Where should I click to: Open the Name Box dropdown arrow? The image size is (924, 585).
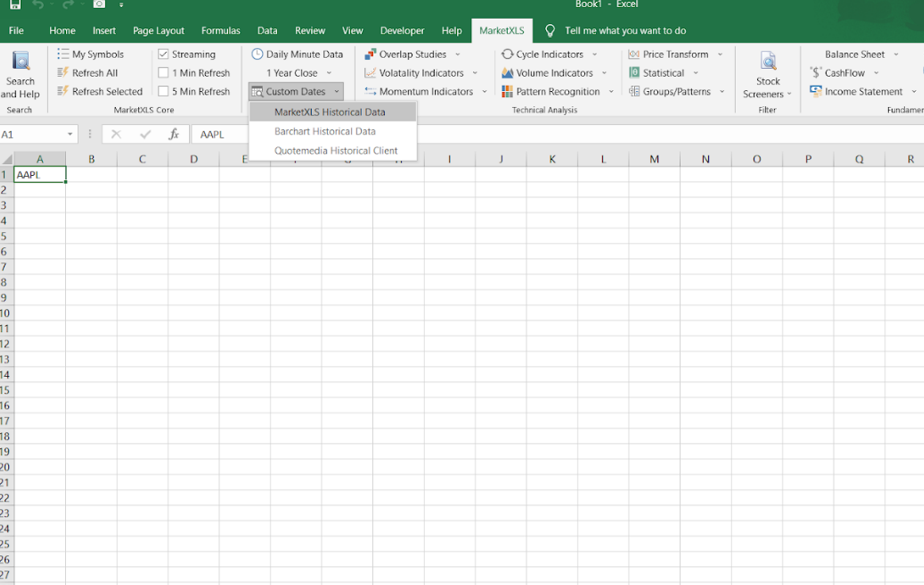coord(70,134)
